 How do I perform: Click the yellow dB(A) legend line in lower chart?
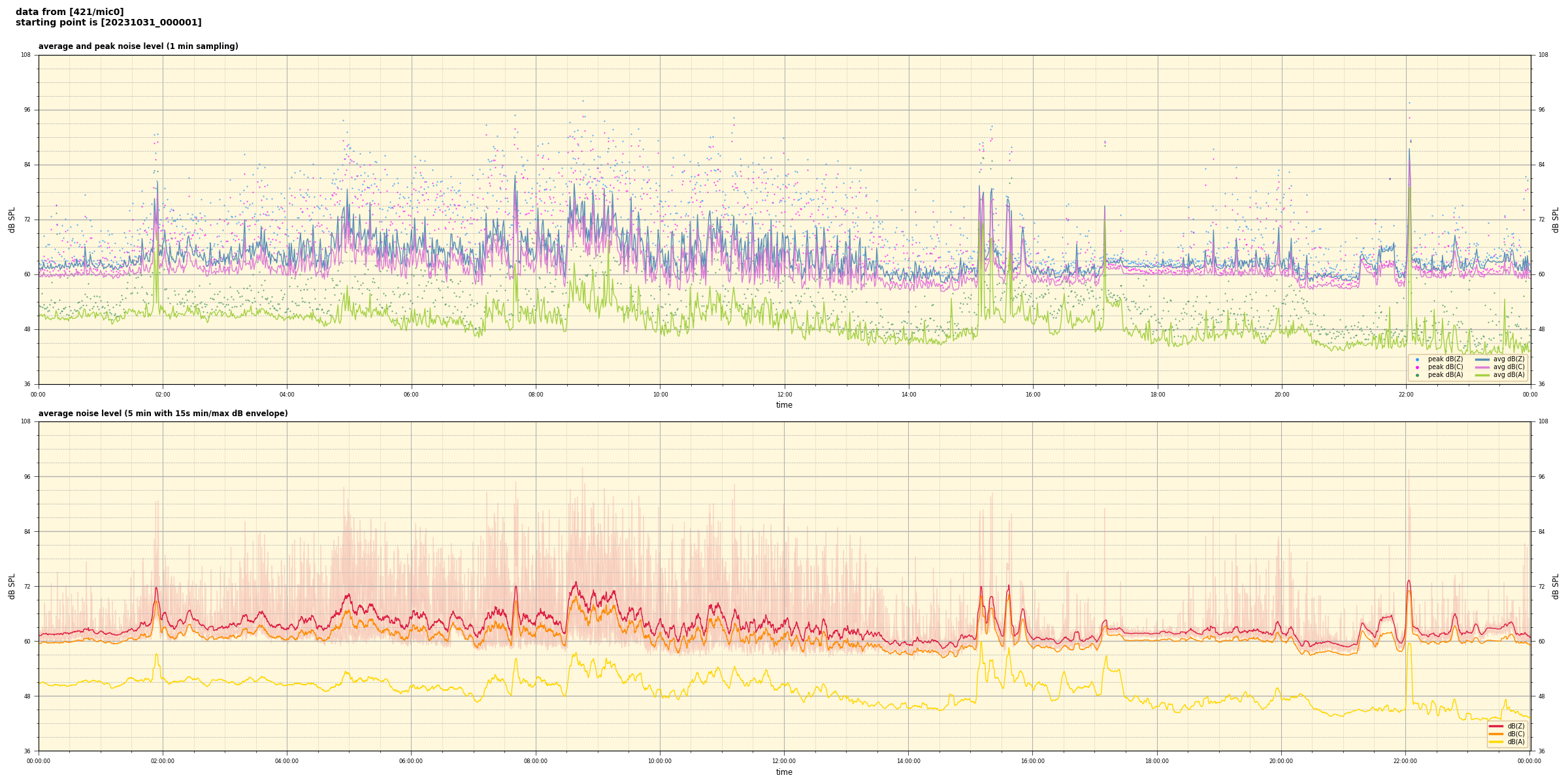(1496, 742)
